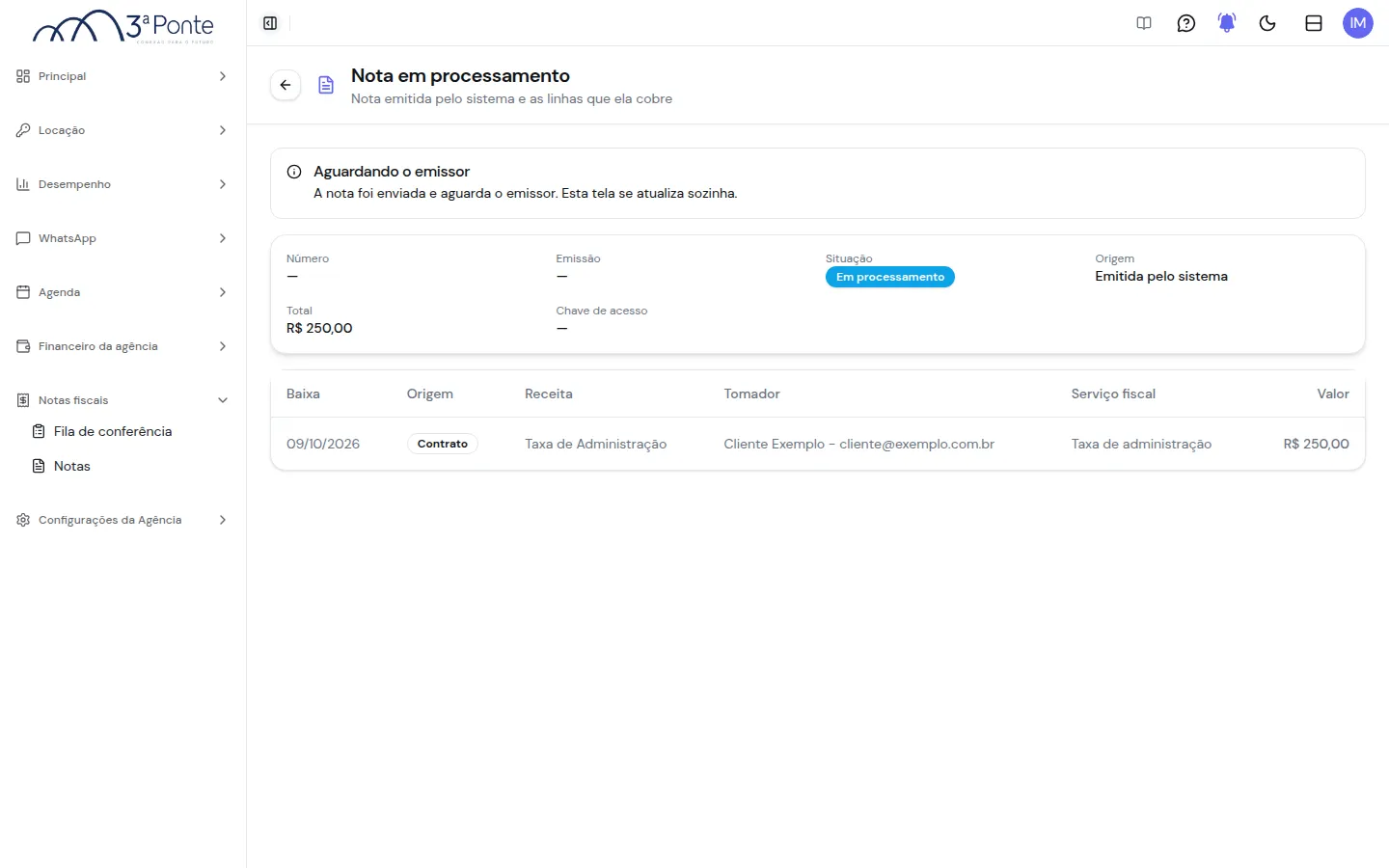Expand the WhatsApp chevron
Screen dimensions: 1389x868
coord(223,238)
